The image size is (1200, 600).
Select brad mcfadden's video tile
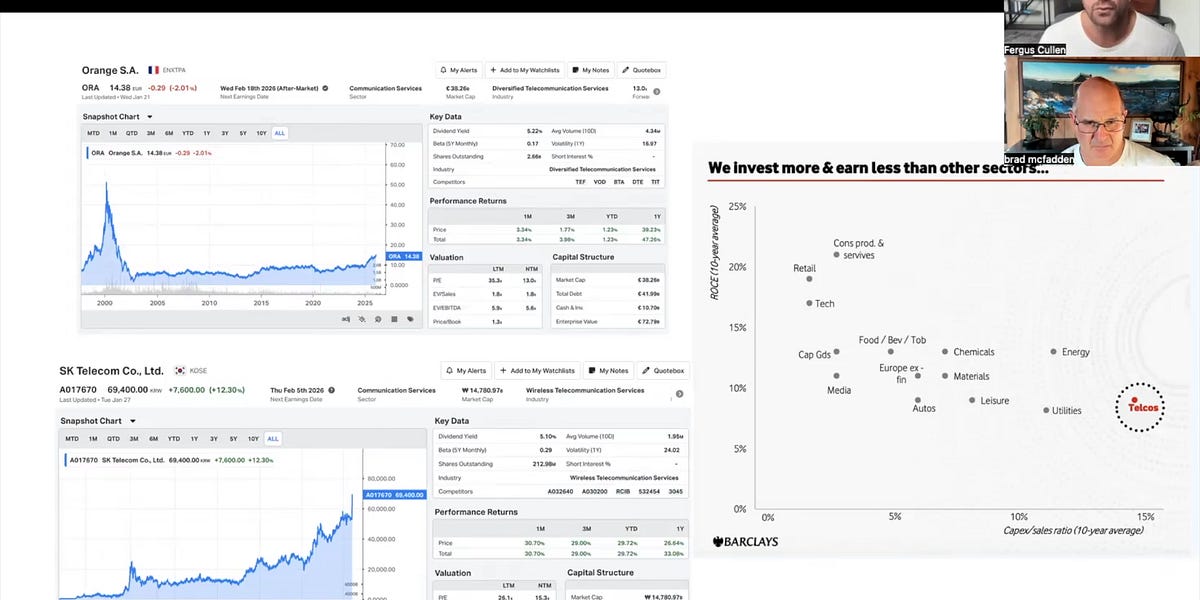coord(1101,110)
